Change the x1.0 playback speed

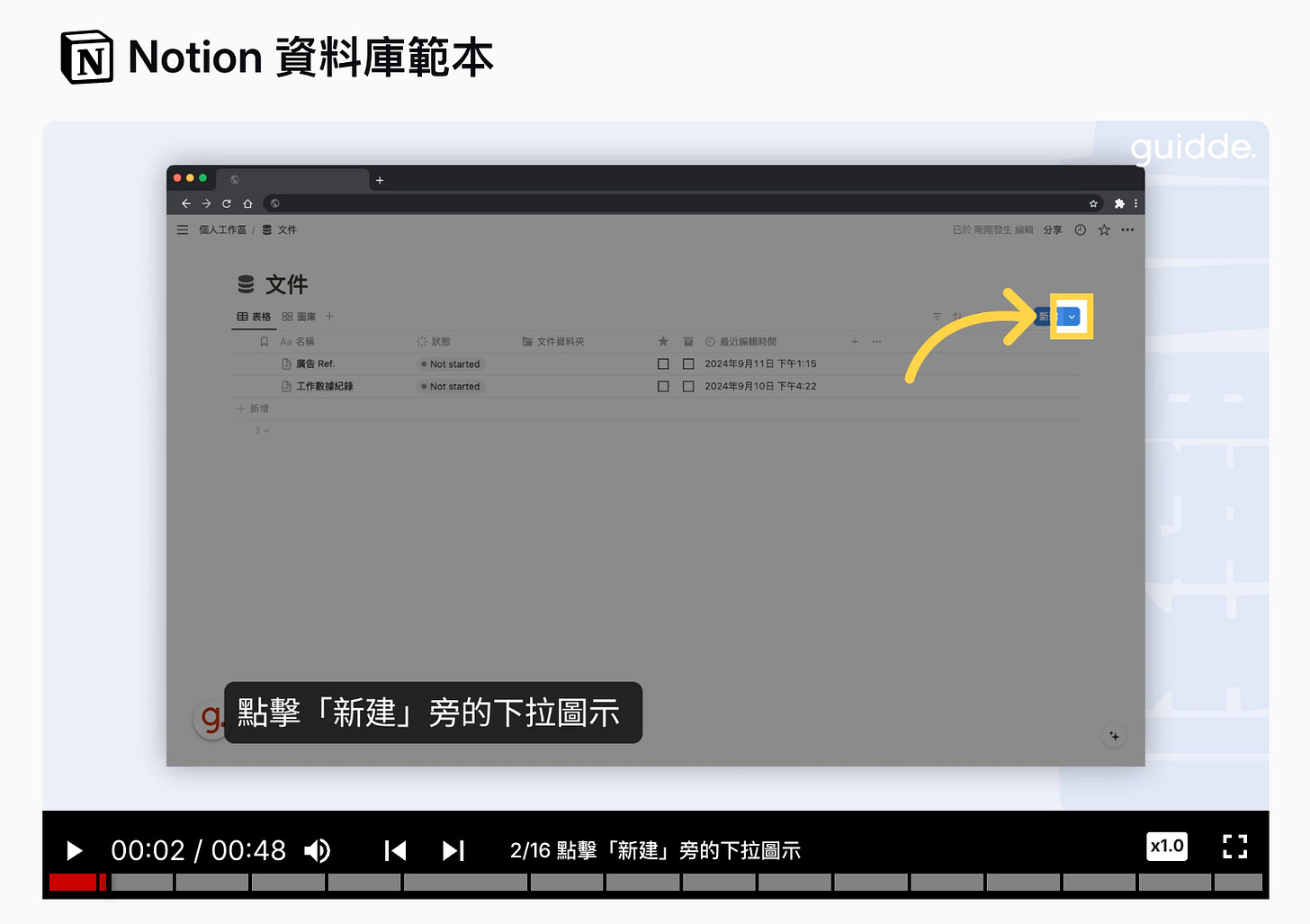(x=1167, y=846)
